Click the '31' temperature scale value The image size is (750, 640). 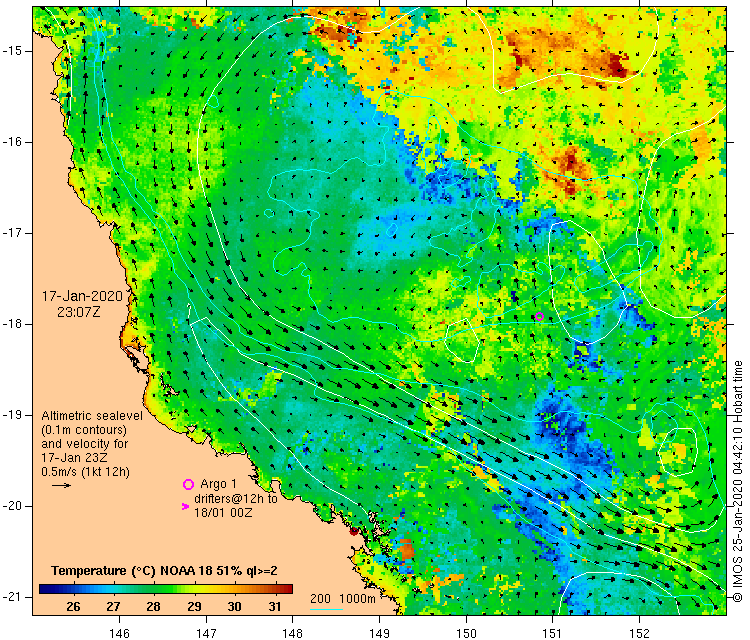(275, 607)
